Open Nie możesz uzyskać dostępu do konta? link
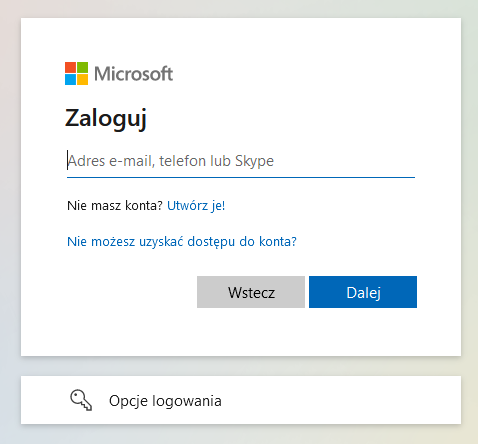Viewport: 478px width, 444px height. [182, 242]
